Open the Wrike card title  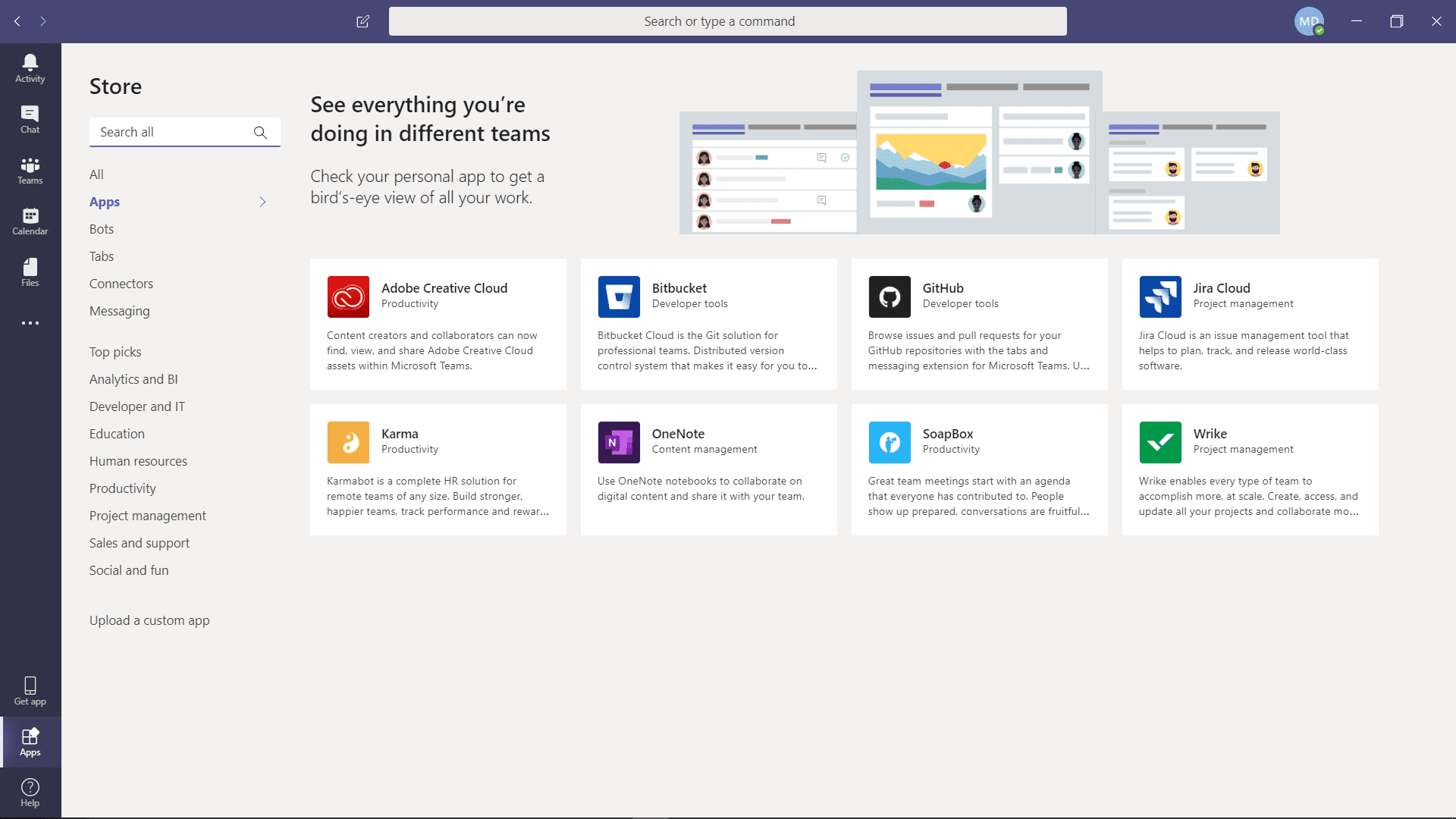[x=1210, y=434]
